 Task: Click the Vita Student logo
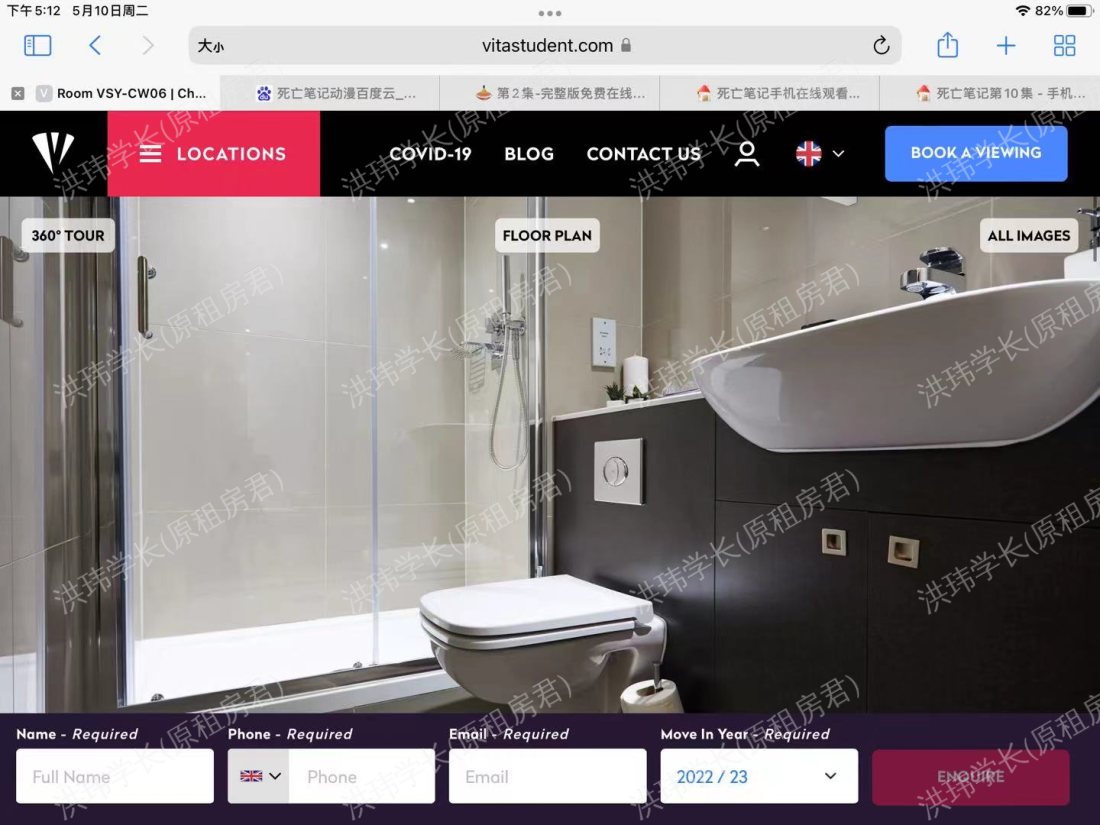53,153
